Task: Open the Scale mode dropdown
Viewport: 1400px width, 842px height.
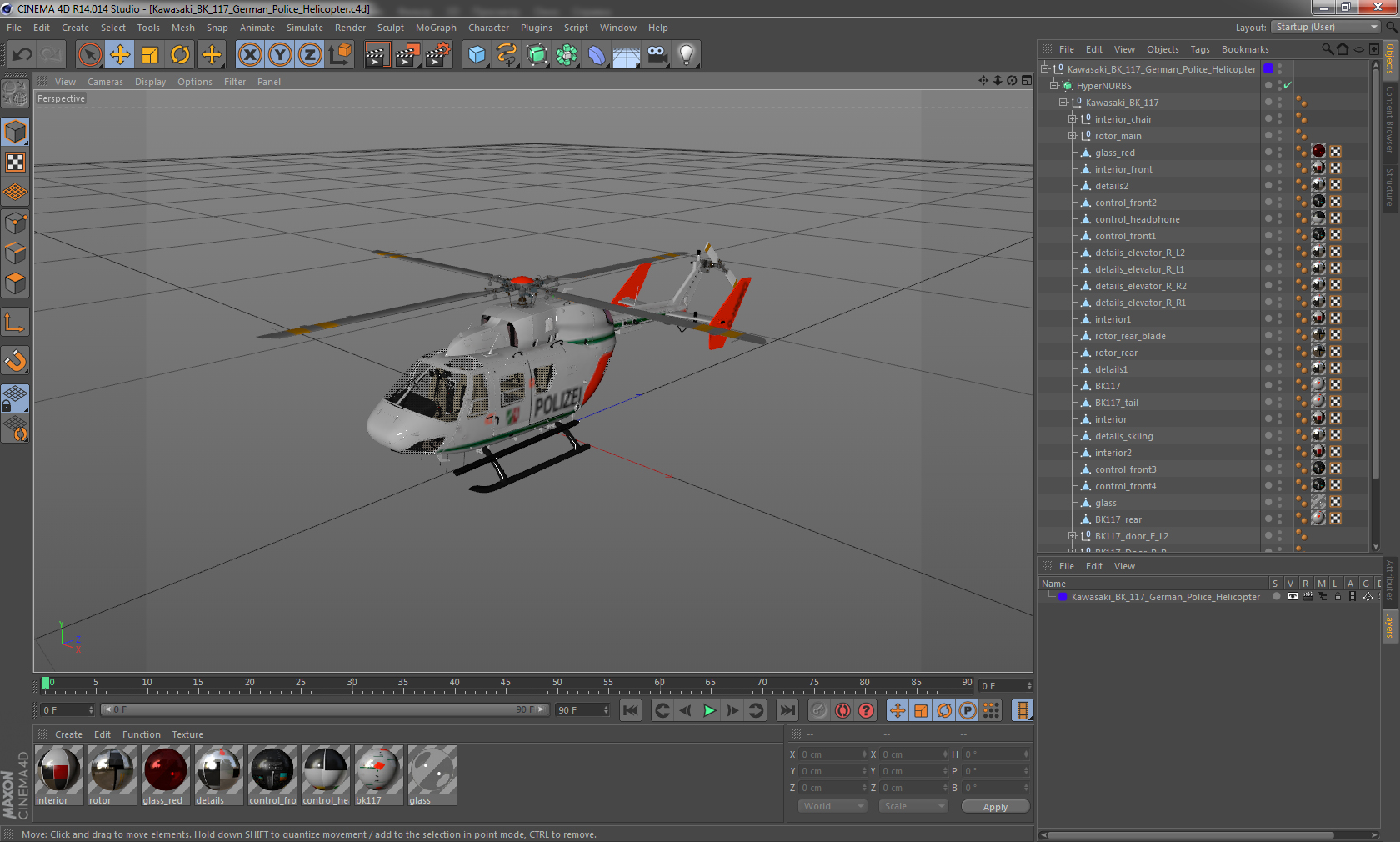Action: coord(913,806)
